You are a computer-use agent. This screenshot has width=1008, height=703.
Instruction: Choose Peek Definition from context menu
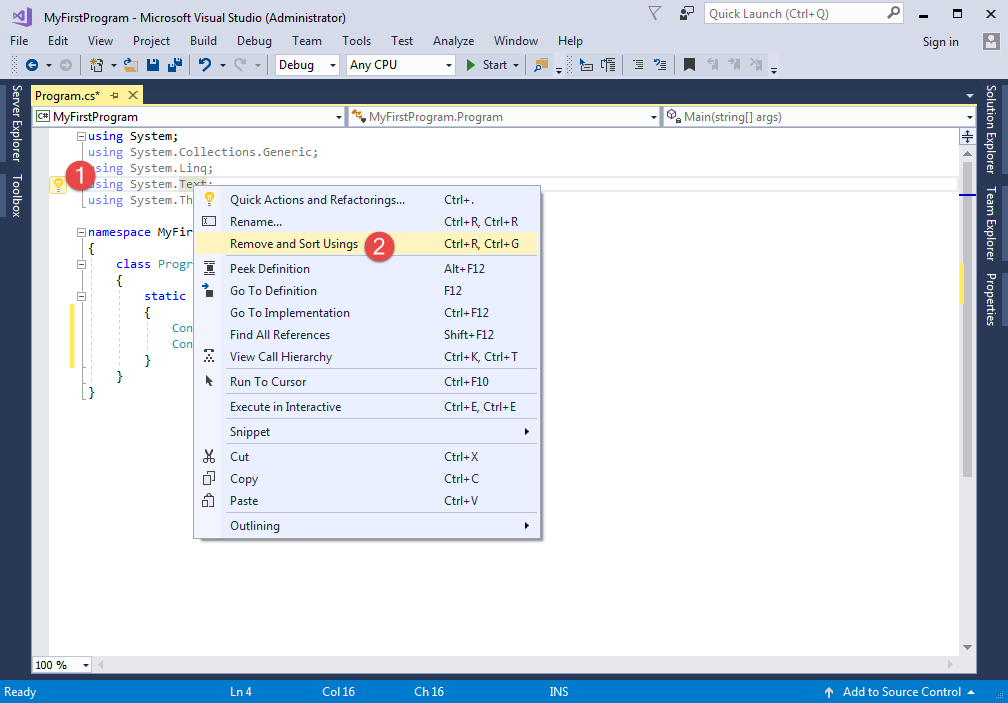[x=366, y=269]
